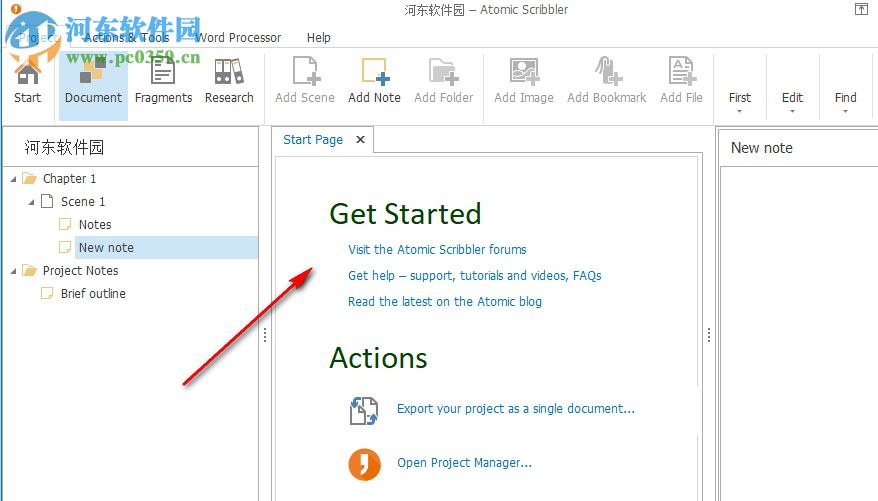Click the ribbon display options button
Image resolution: width=878 pixels, height=501 pixels.
861,9
